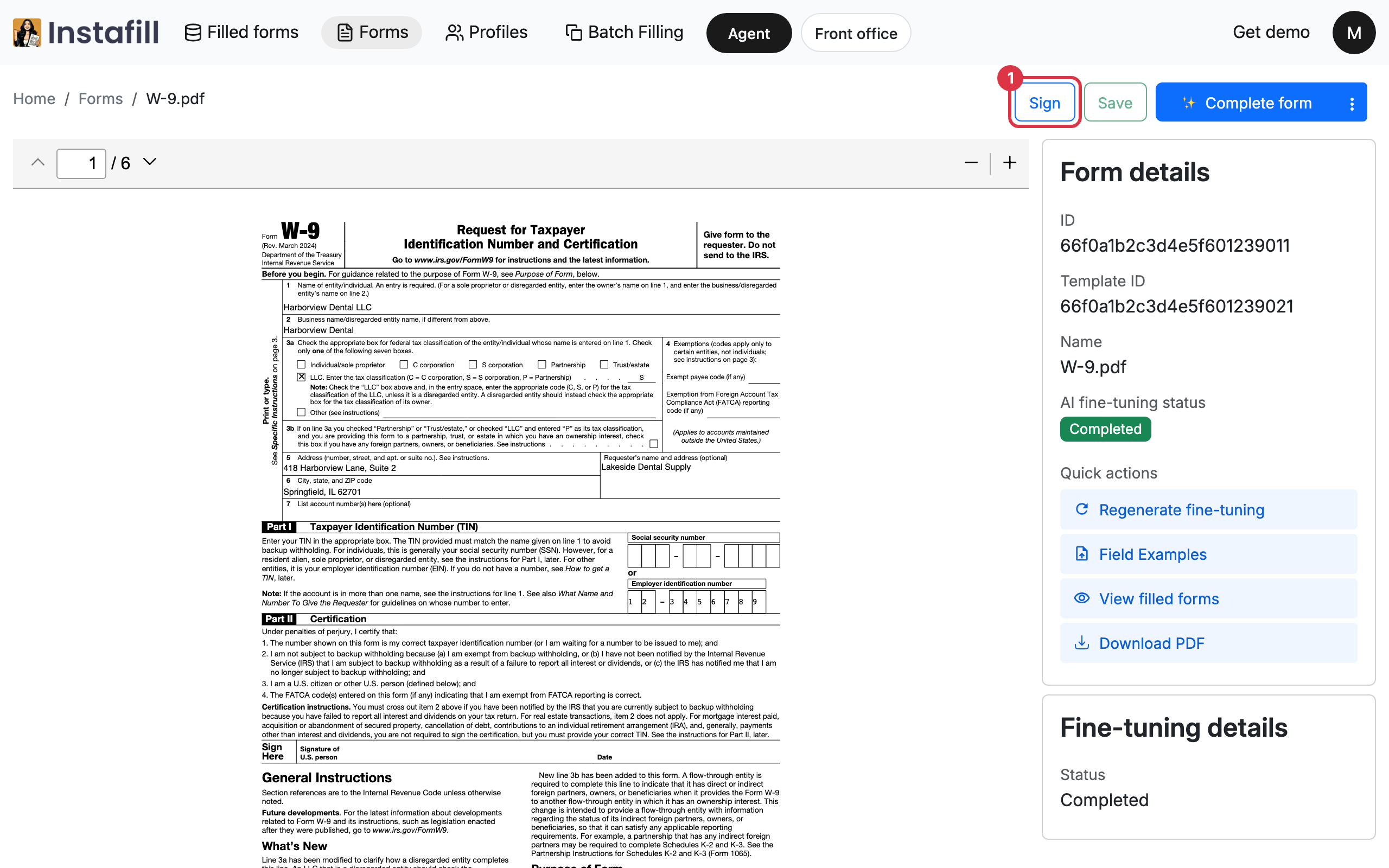Open Front office
The image size is (1389, 868).
(856, 33)
